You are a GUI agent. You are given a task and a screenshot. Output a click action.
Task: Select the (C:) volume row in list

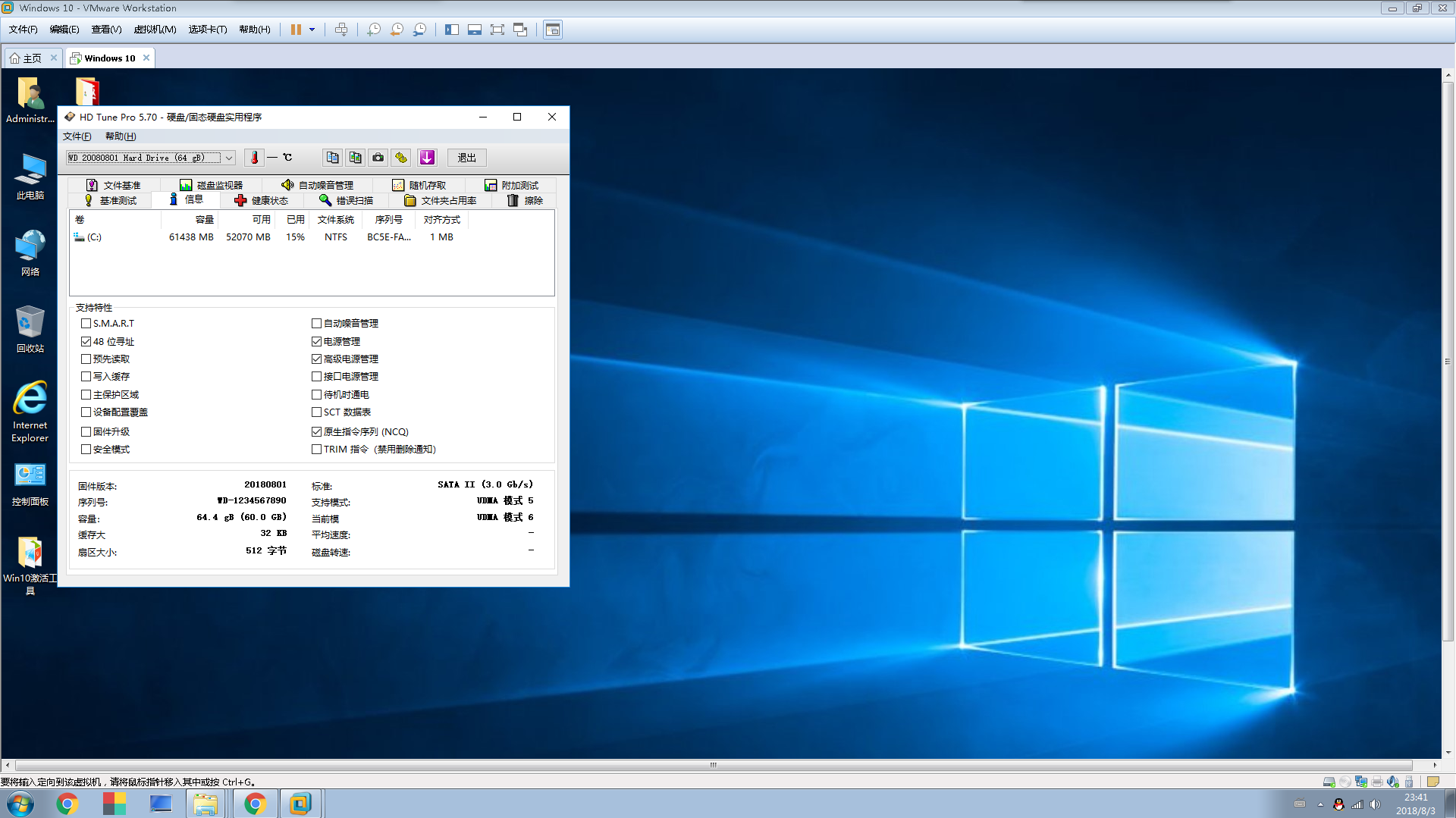94,237
